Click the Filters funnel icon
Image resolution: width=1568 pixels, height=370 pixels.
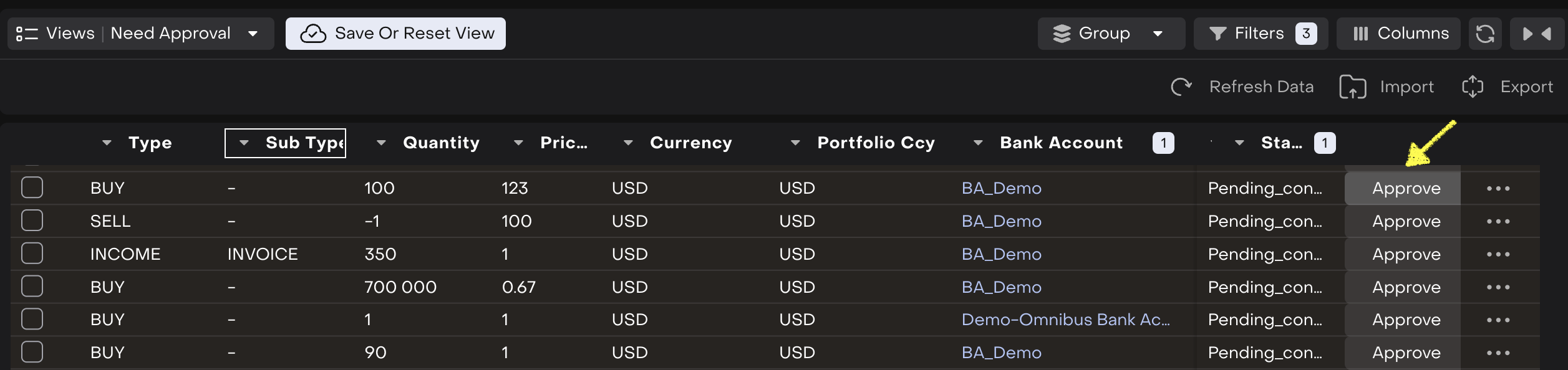[1217, 34]
